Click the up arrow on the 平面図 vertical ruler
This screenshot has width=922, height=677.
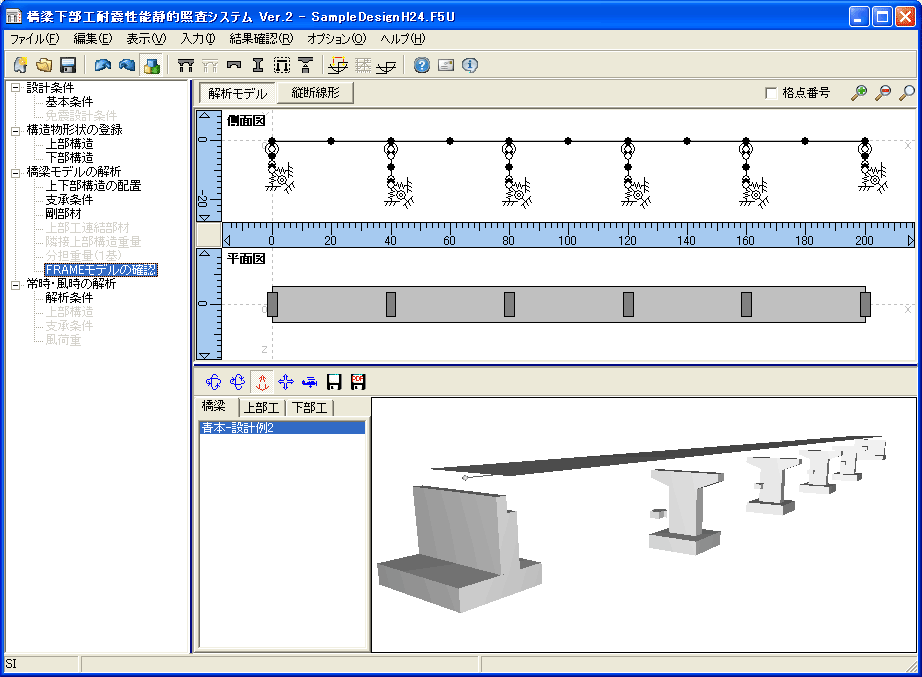tap(205, 254)
